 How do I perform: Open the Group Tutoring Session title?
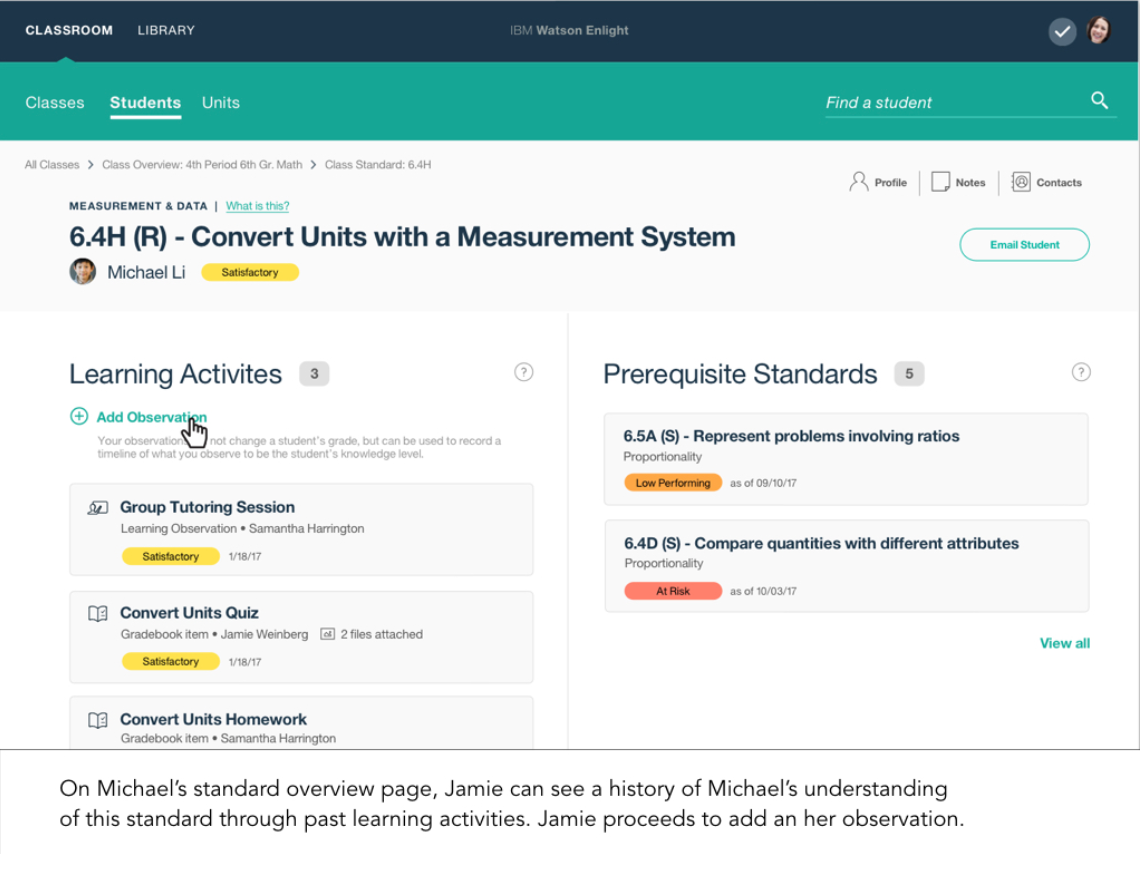(207, 507)
